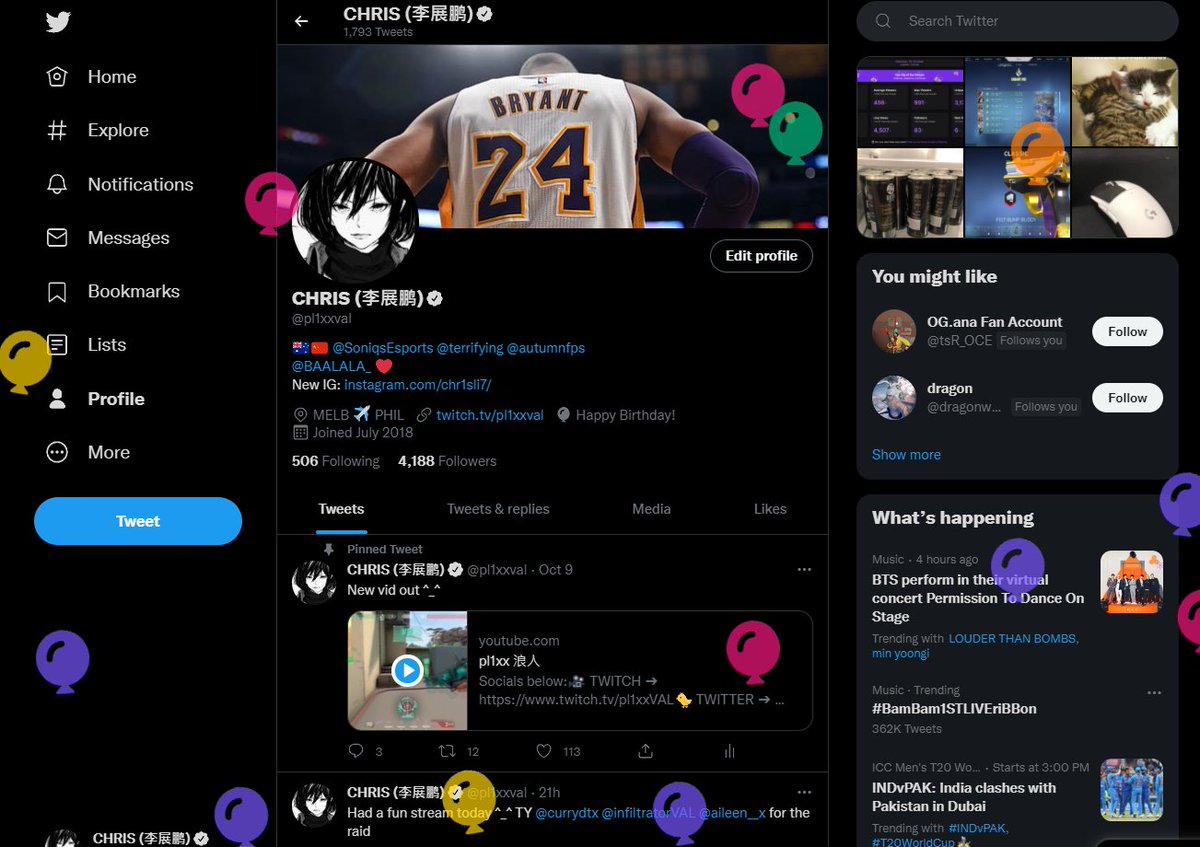Open the min yoongi trend link

click(900, 653)
